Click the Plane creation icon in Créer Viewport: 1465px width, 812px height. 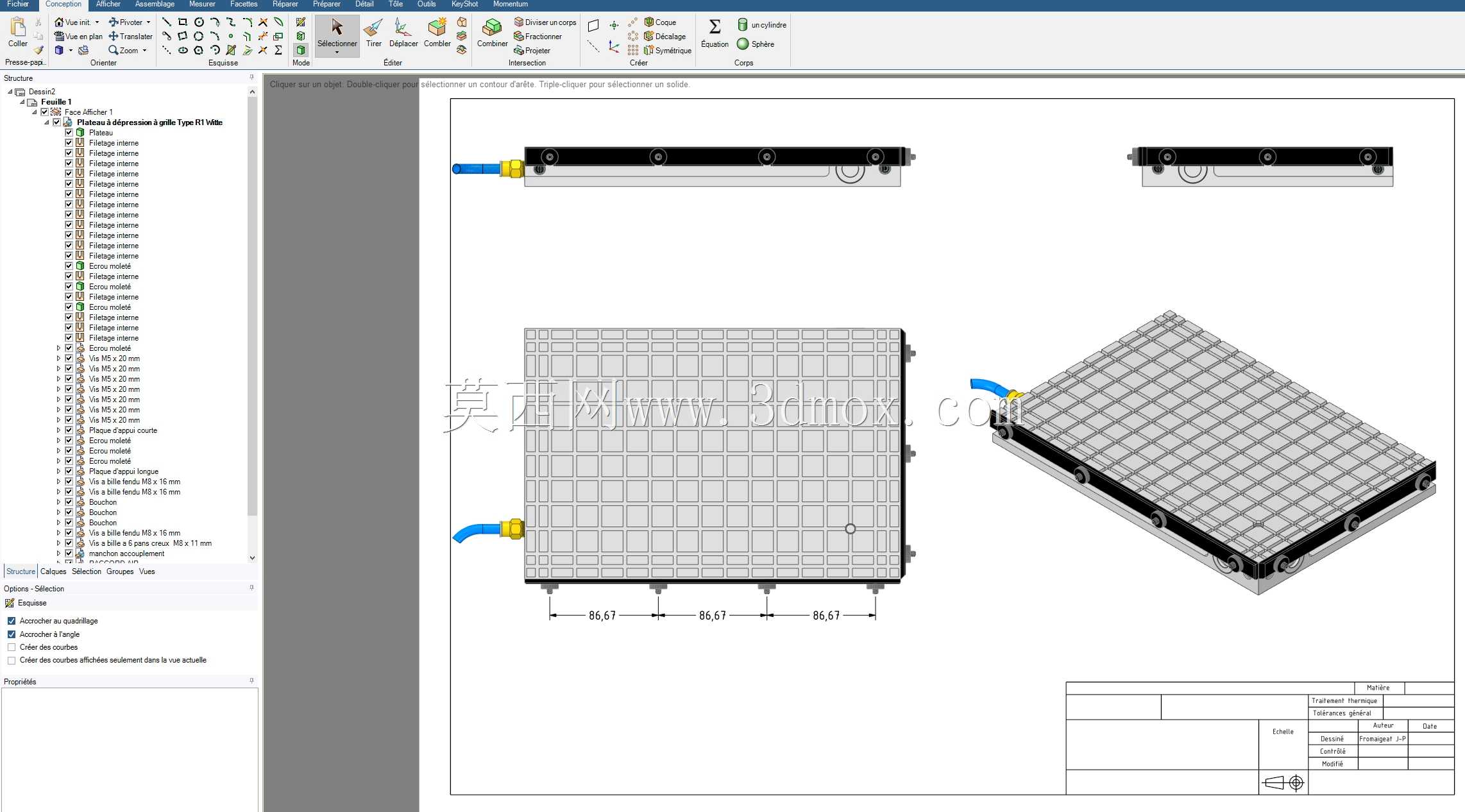593,26
